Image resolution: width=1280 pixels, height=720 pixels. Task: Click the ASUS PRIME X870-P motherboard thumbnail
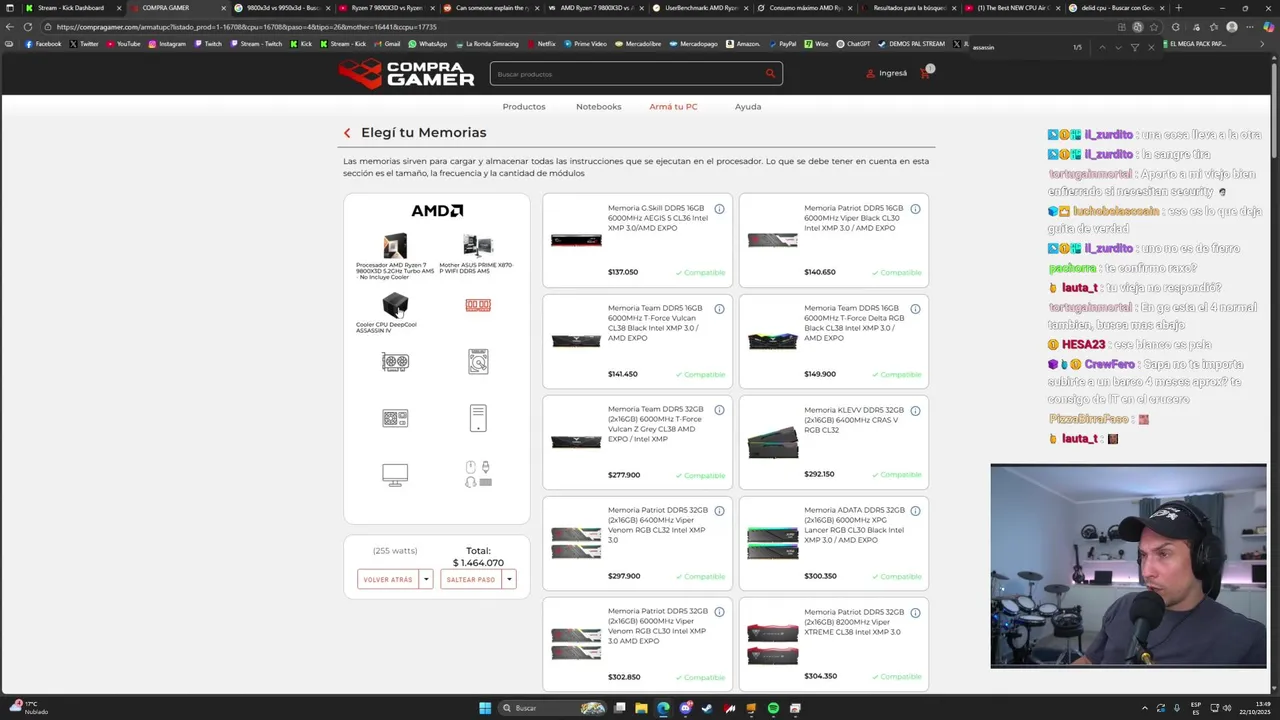478,246
